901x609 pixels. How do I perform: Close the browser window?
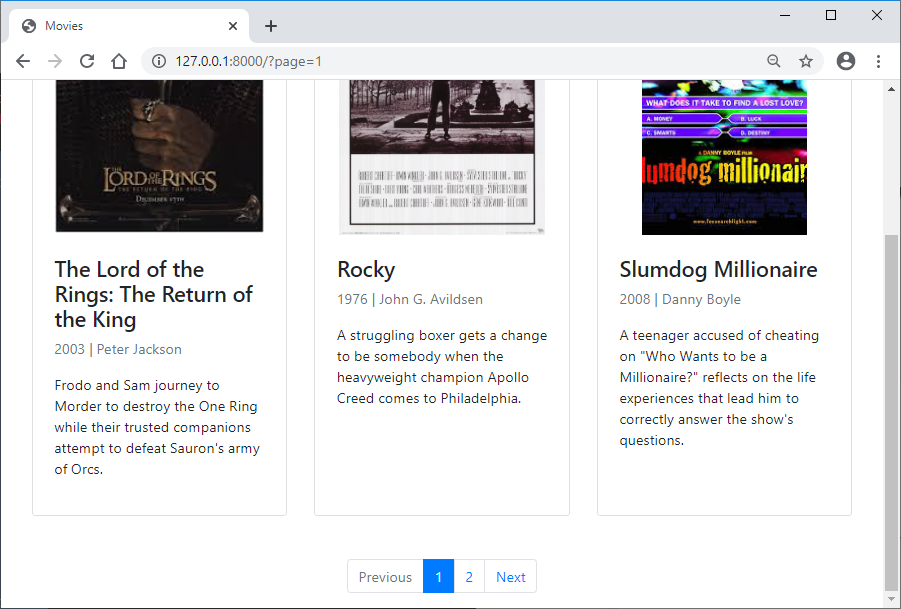click(877, 16)
